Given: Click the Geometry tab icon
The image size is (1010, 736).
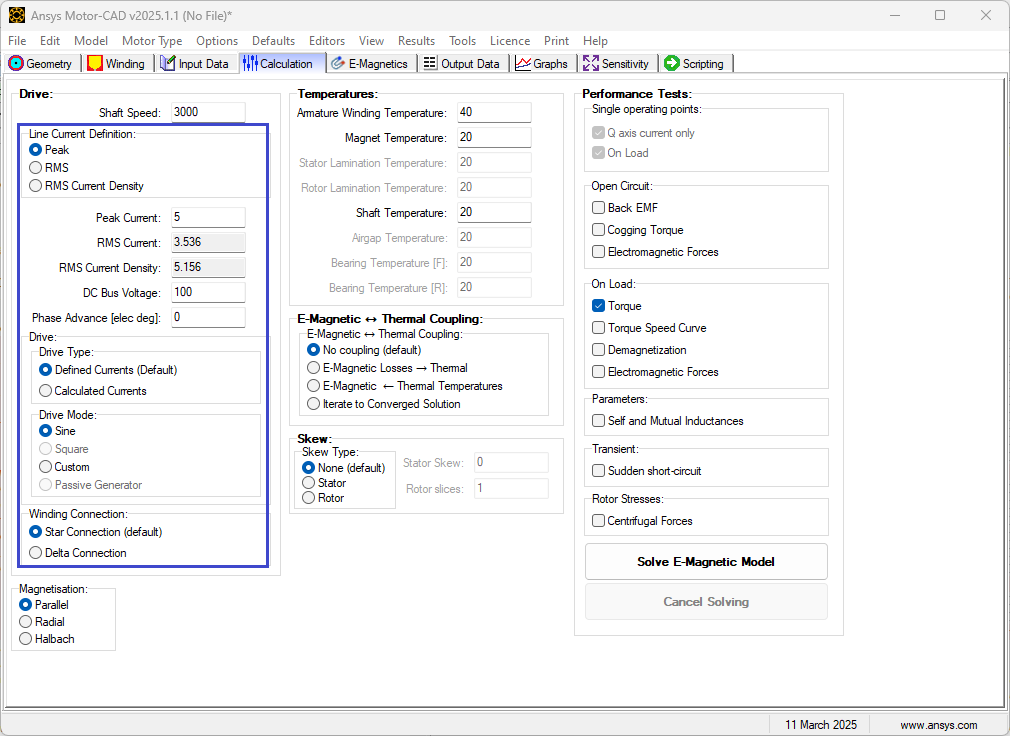Looking at the screenshot, I should (x=16, y=63).
